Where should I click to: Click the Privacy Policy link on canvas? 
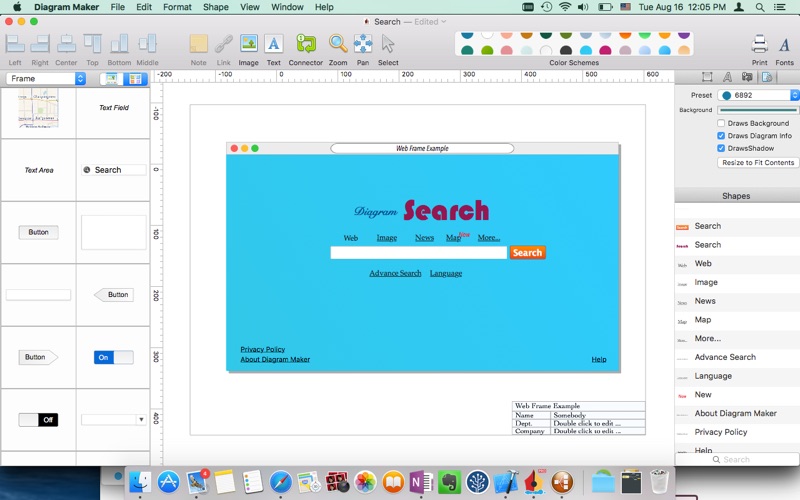[263, 349]
